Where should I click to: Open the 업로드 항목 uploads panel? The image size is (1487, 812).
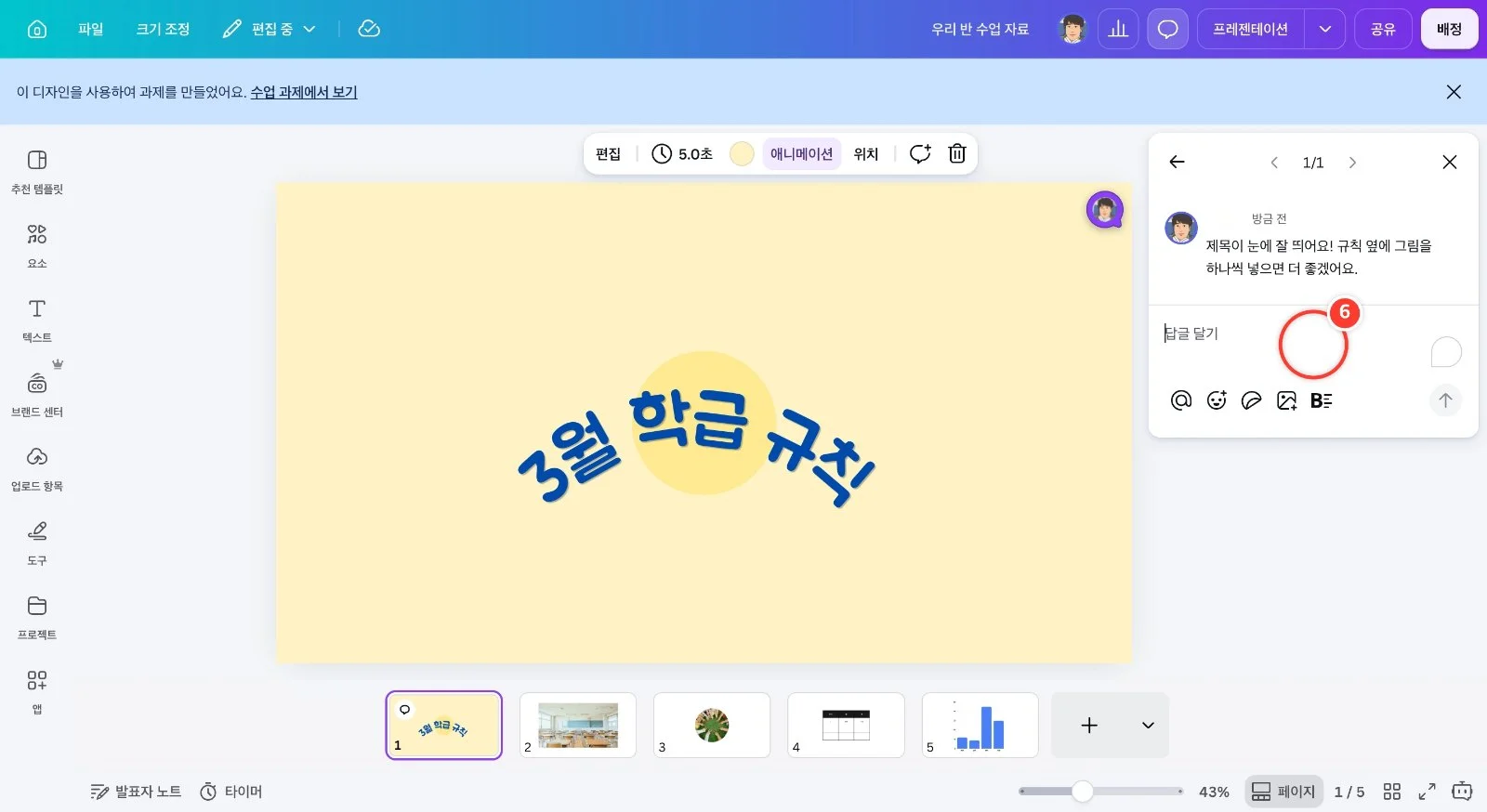(x=37, y=469)
